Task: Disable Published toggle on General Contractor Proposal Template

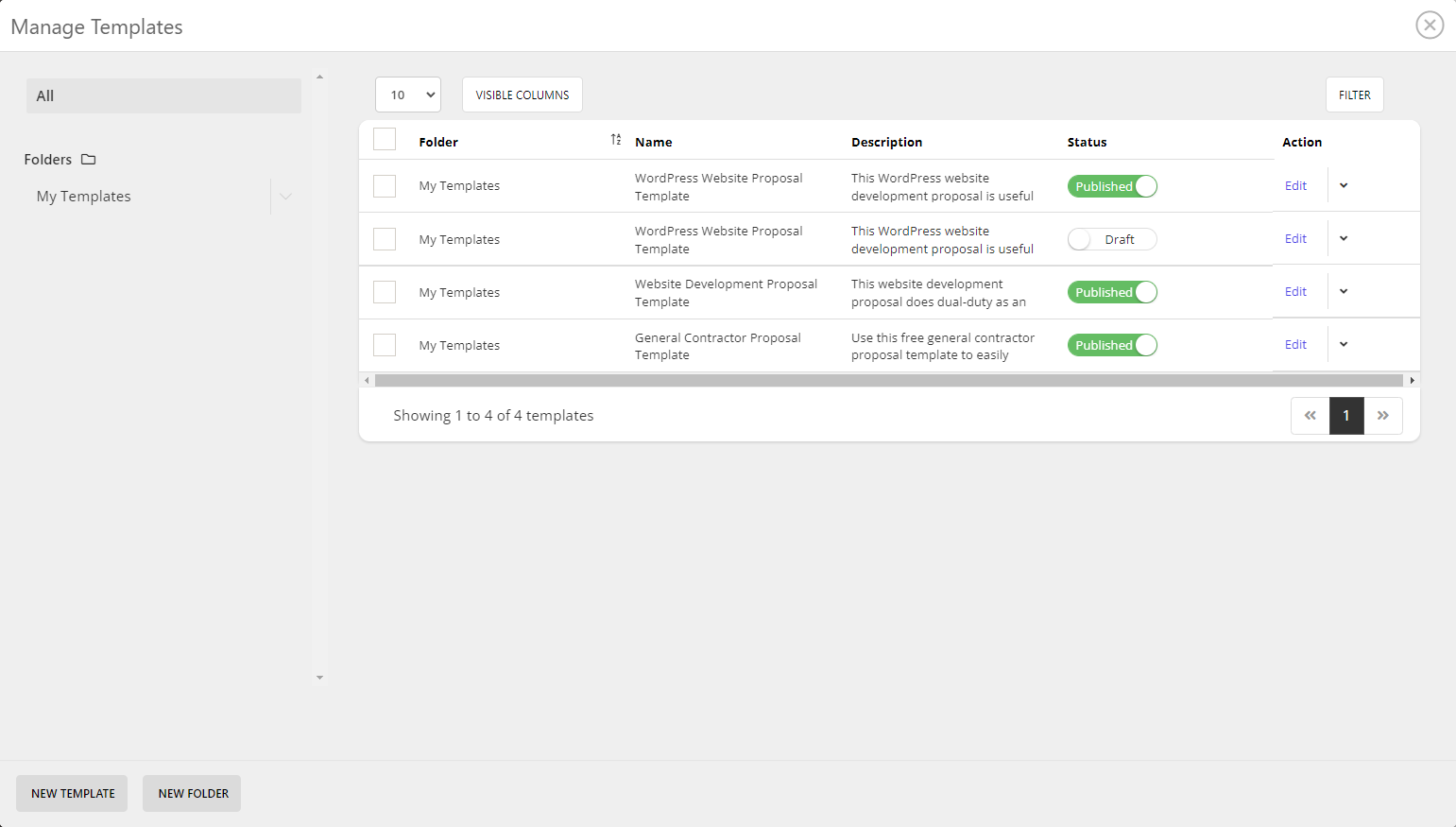Action: pos(1112,344)
